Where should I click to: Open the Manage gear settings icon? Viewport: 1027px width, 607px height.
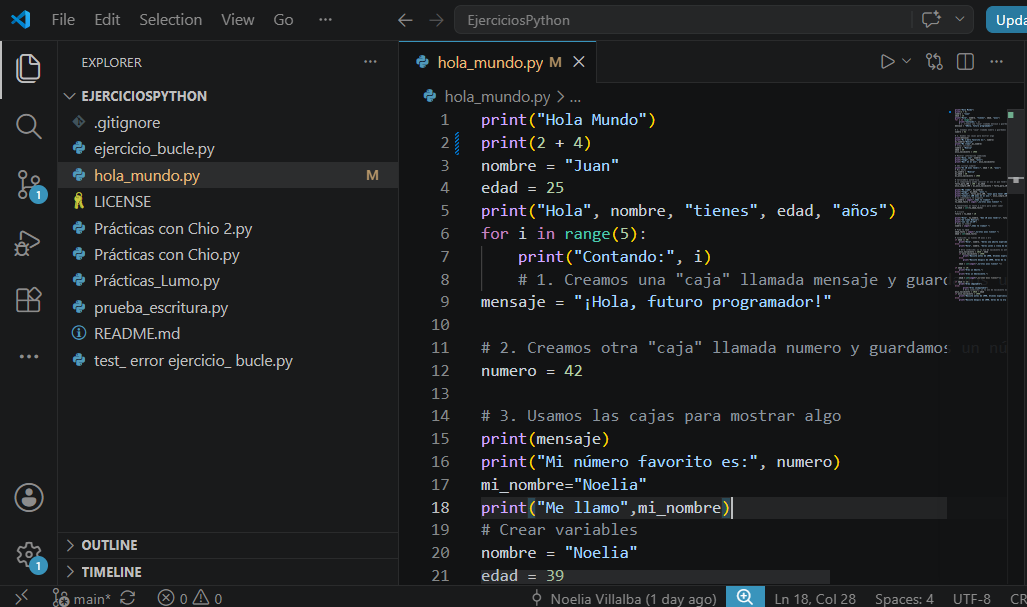point(30,557)
